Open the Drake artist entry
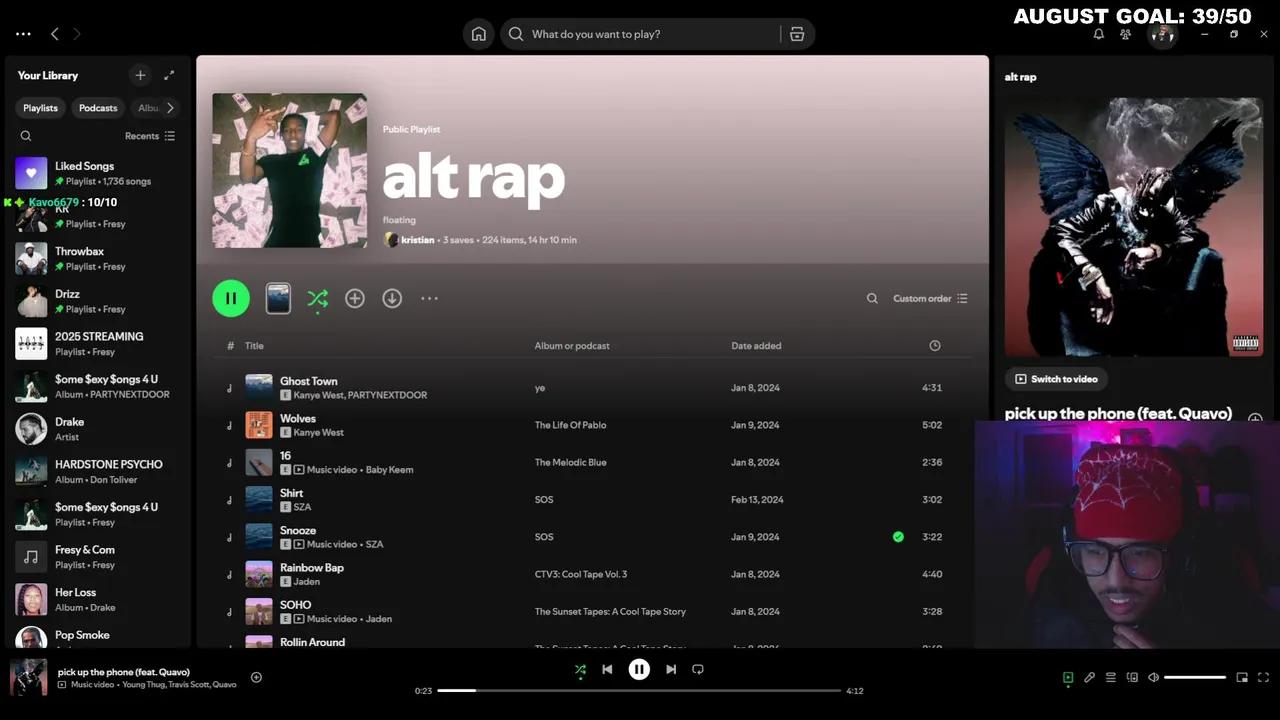Screen dimensions: 1280x720 [98, 428]
